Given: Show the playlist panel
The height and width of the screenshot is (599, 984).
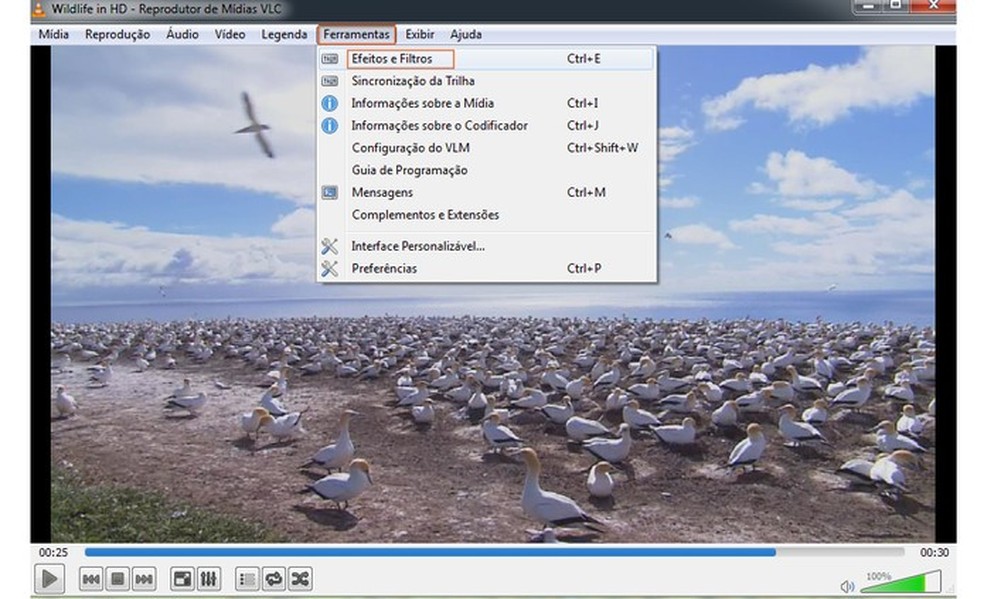Looking at the screenshot, I should point(247,578).
